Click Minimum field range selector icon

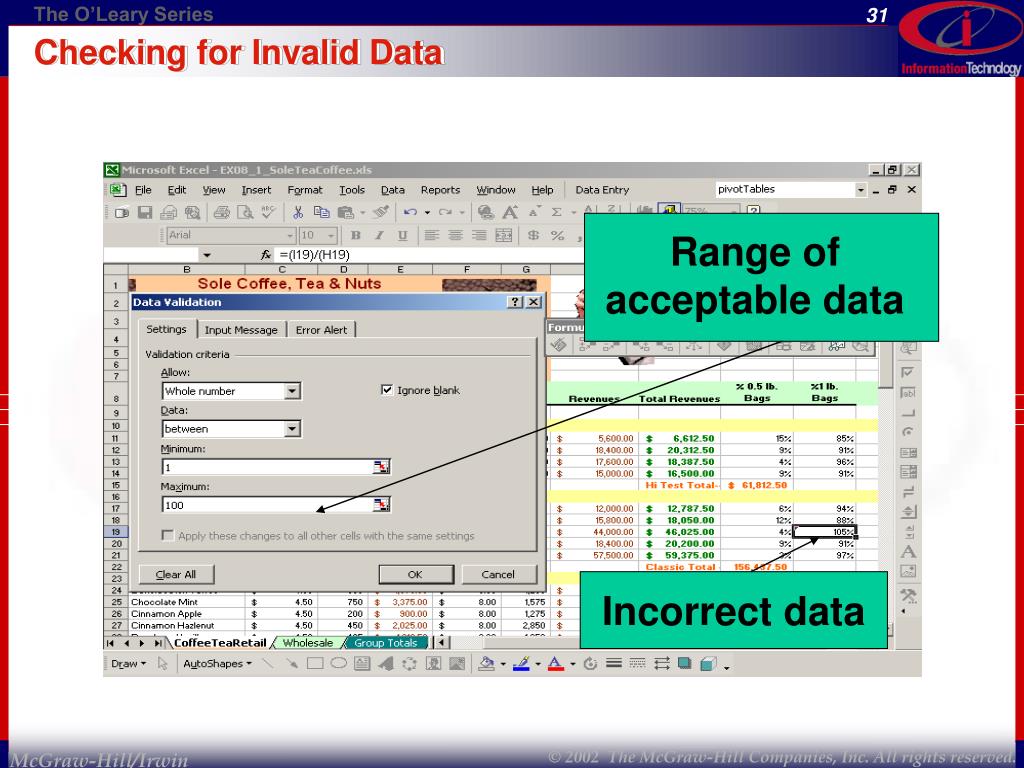[x=381, y=466]
